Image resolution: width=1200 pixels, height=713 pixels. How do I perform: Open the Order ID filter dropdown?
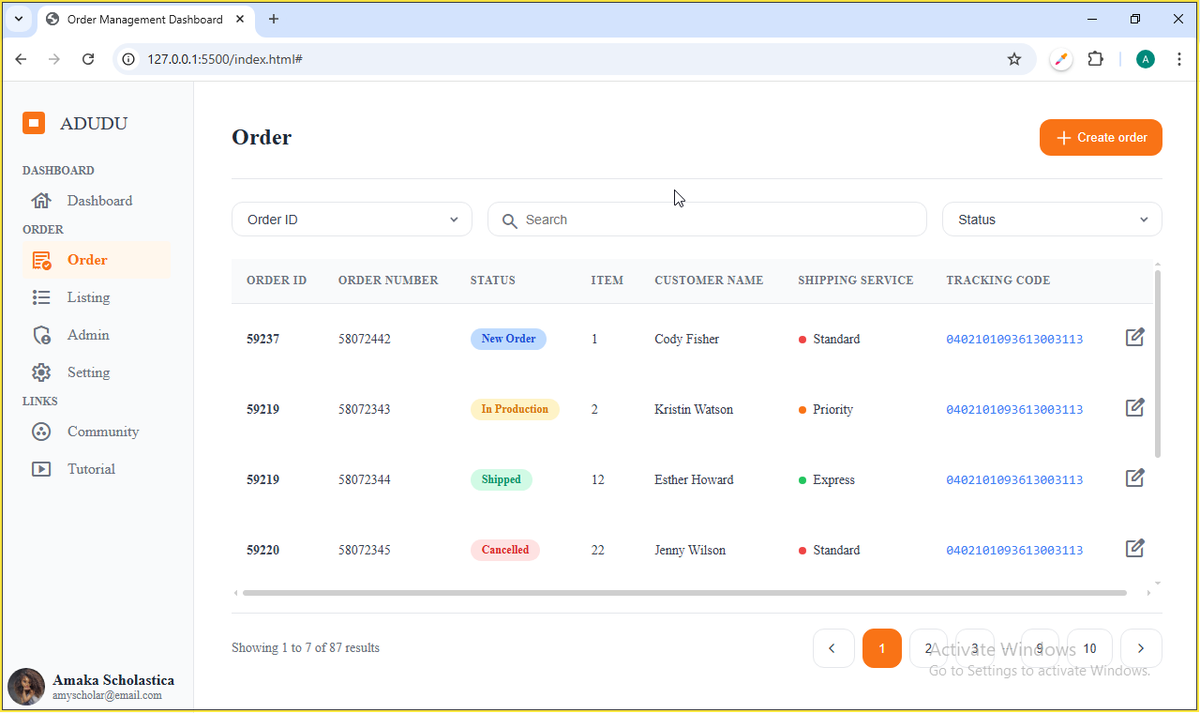[351, 219]
